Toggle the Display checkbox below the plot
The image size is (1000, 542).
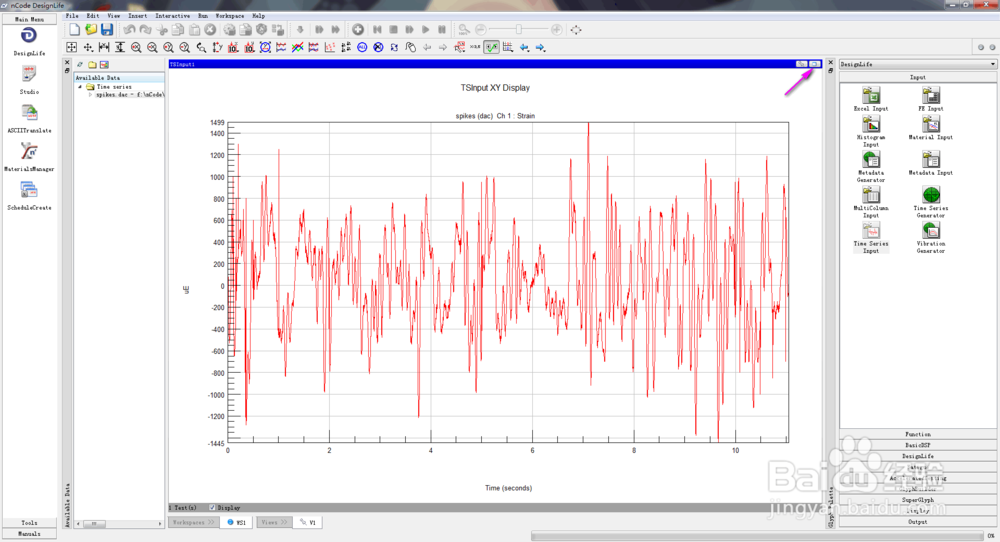point(212,508)
